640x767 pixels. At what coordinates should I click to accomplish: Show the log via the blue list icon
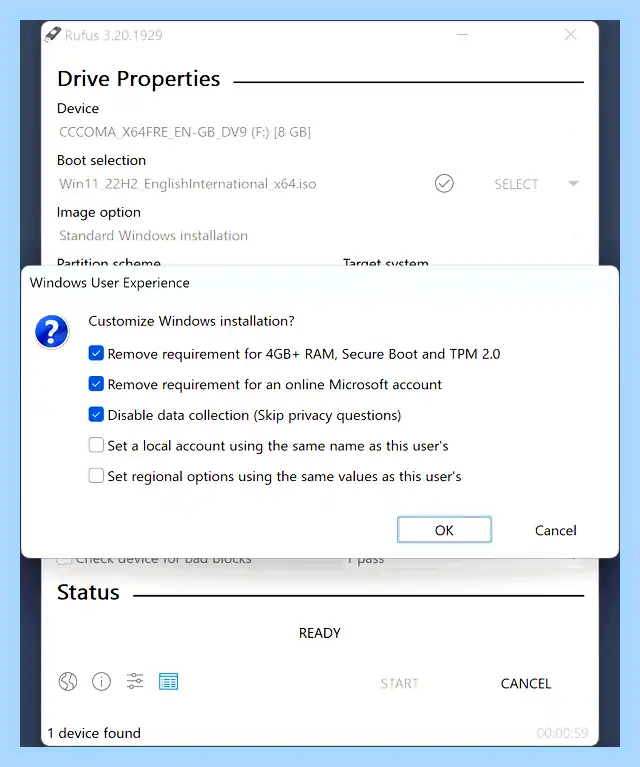click(168, 681)
